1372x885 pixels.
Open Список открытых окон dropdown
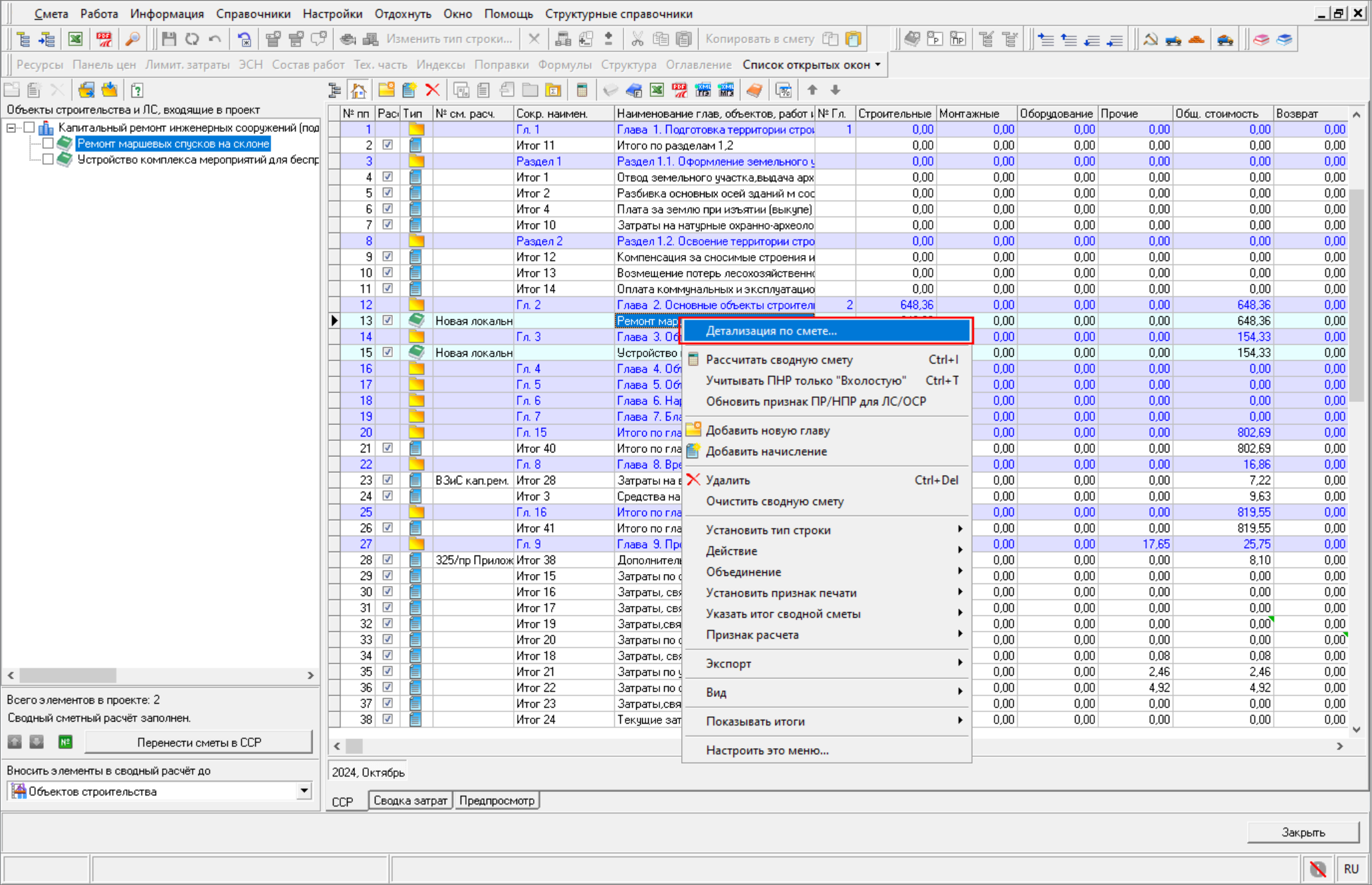coord(812,65)
